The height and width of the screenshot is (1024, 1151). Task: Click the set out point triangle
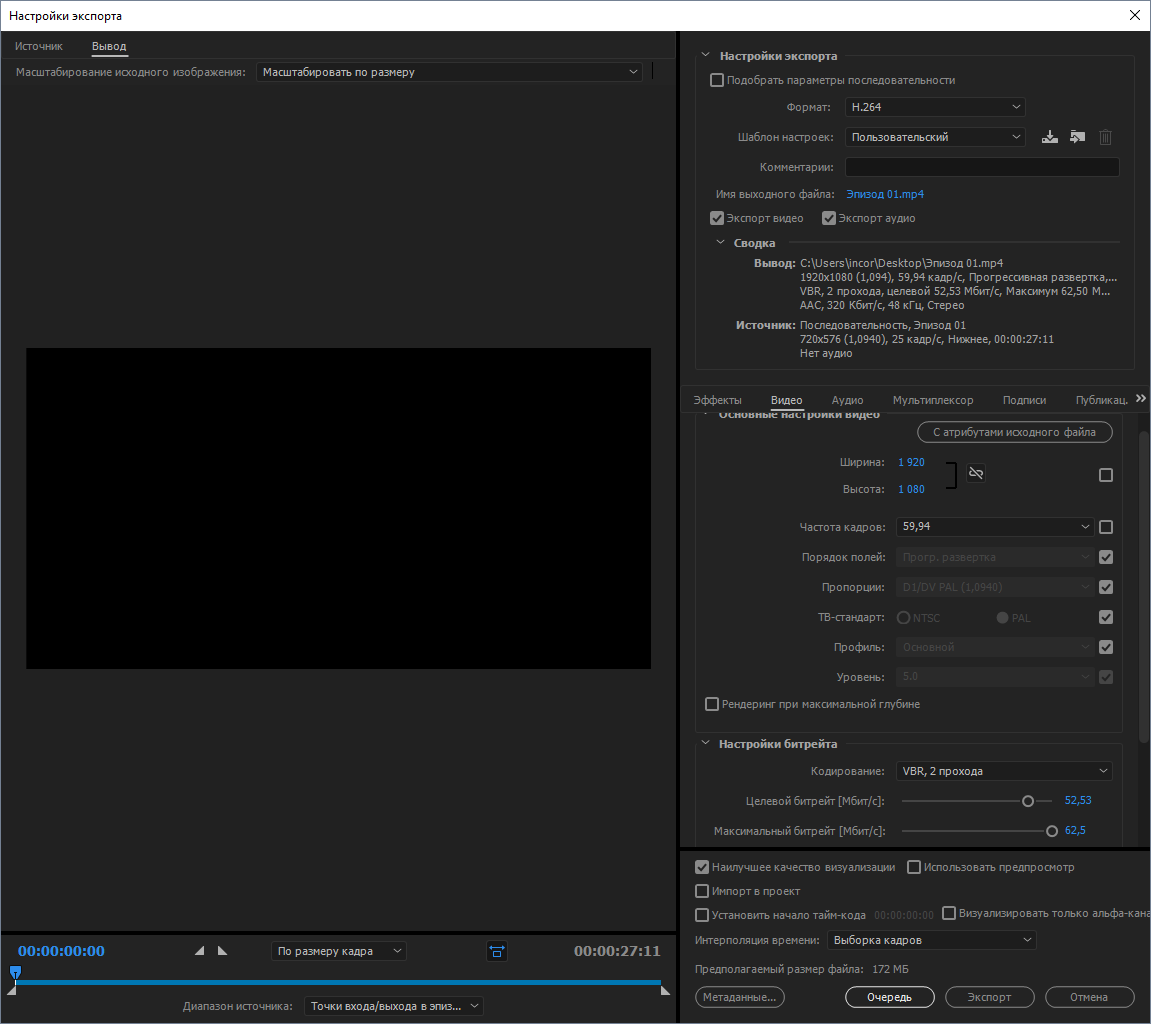coord(222,951)
